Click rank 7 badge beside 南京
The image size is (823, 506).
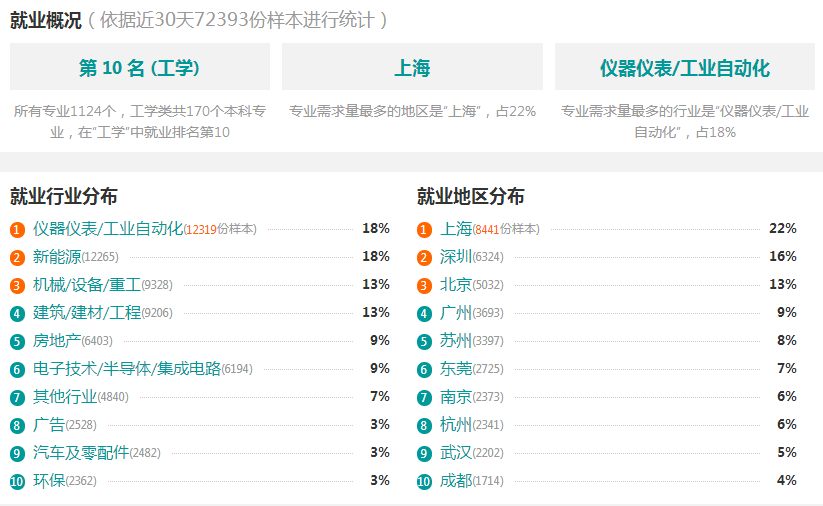coord(424,397)
